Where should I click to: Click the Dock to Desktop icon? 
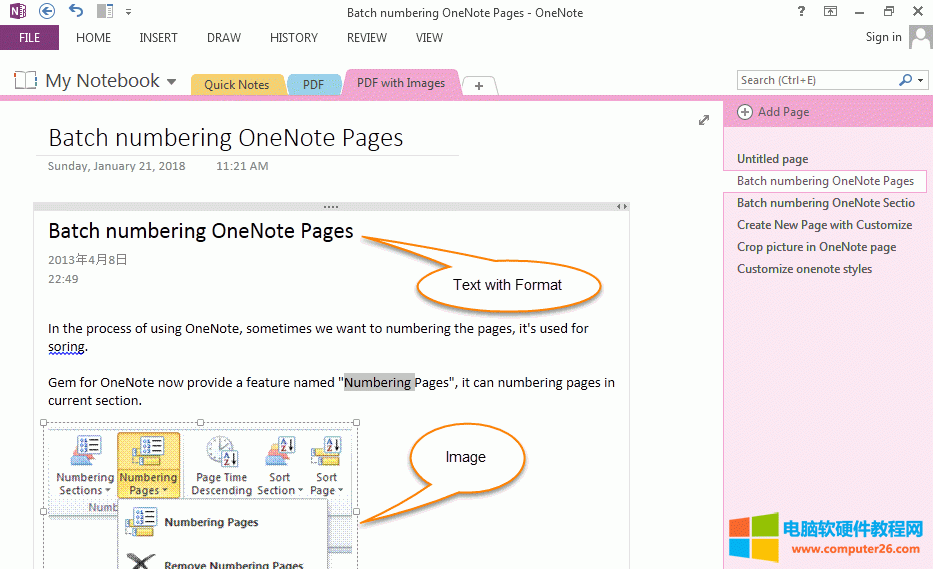coord(105,12)
